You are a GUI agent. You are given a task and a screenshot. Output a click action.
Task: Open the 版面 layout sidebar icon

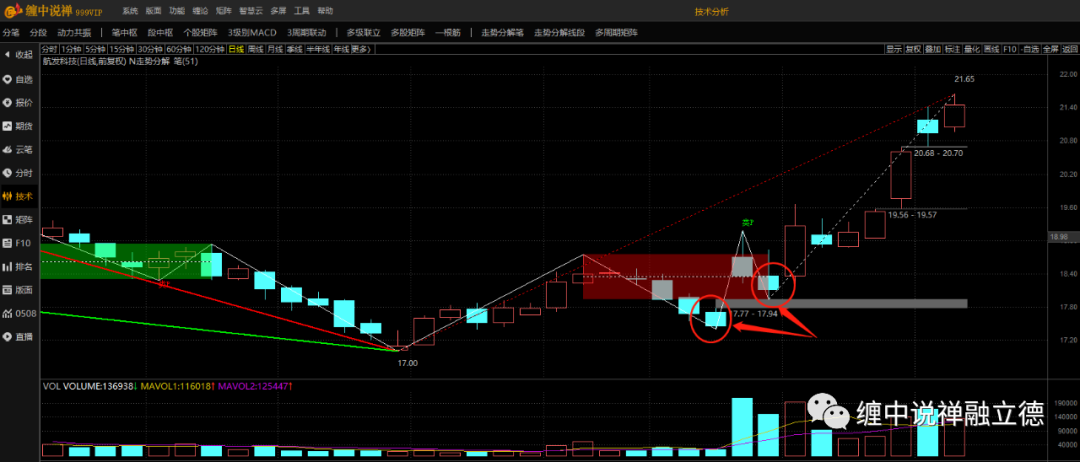[x=19, y=290]
